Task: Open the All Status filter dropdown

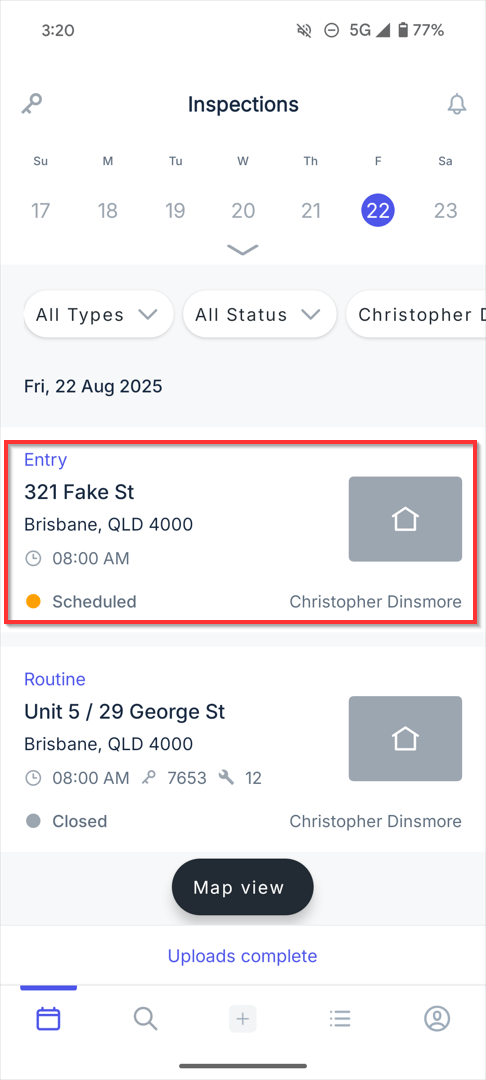Action: tap(260, 315)
